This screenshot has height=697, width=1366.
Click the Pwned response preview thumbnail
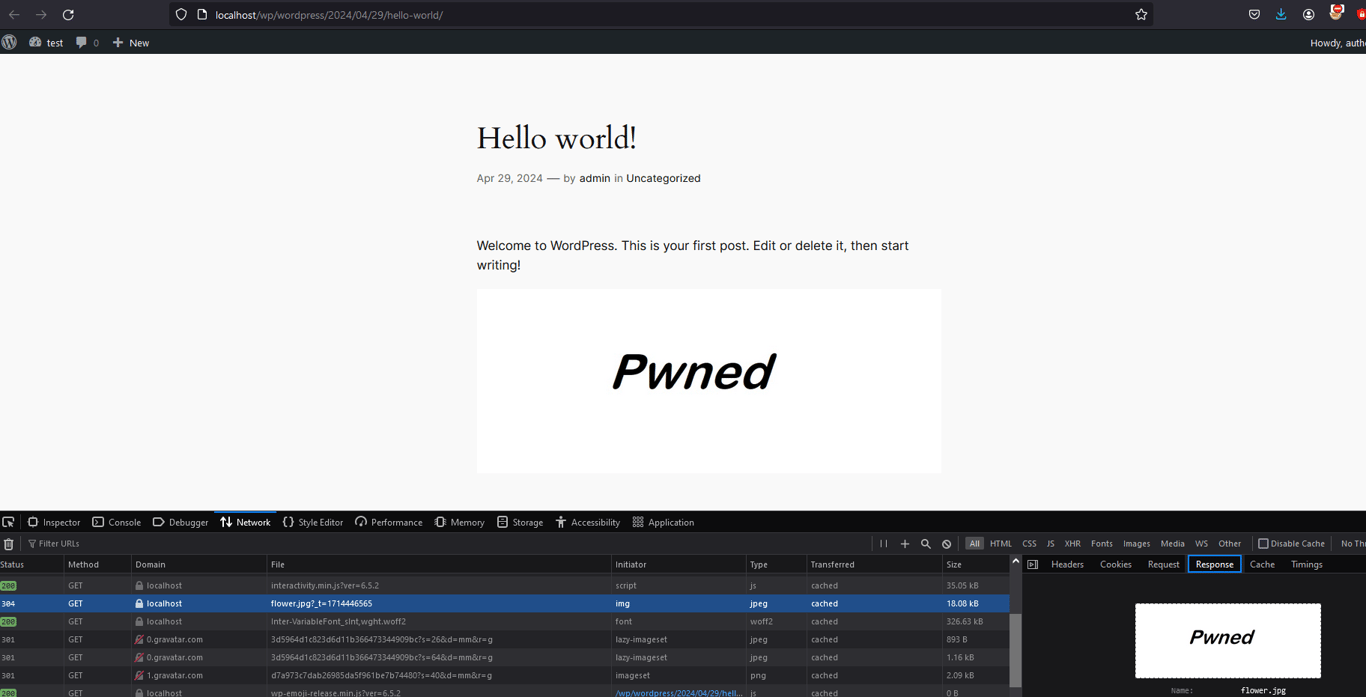[x=1227, y=640]
